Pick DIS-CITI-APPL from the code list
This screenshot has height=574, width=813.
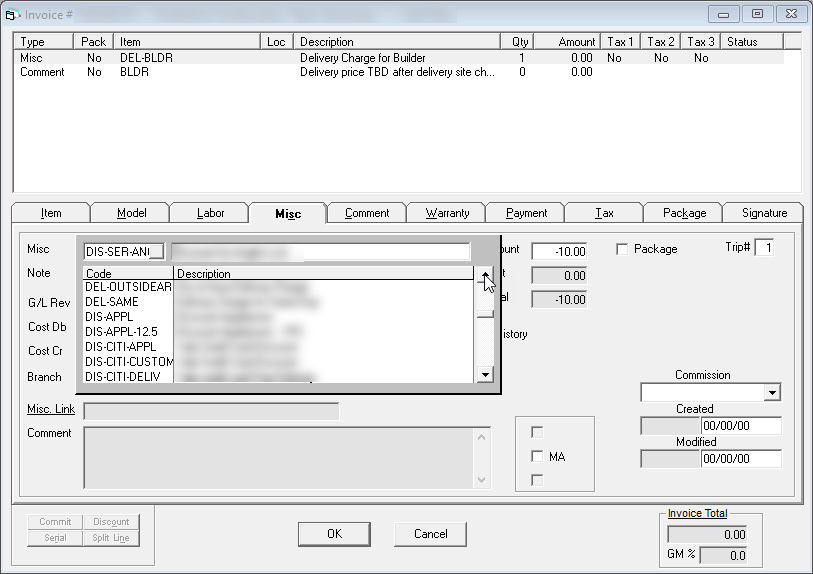(x=121, y=347)
